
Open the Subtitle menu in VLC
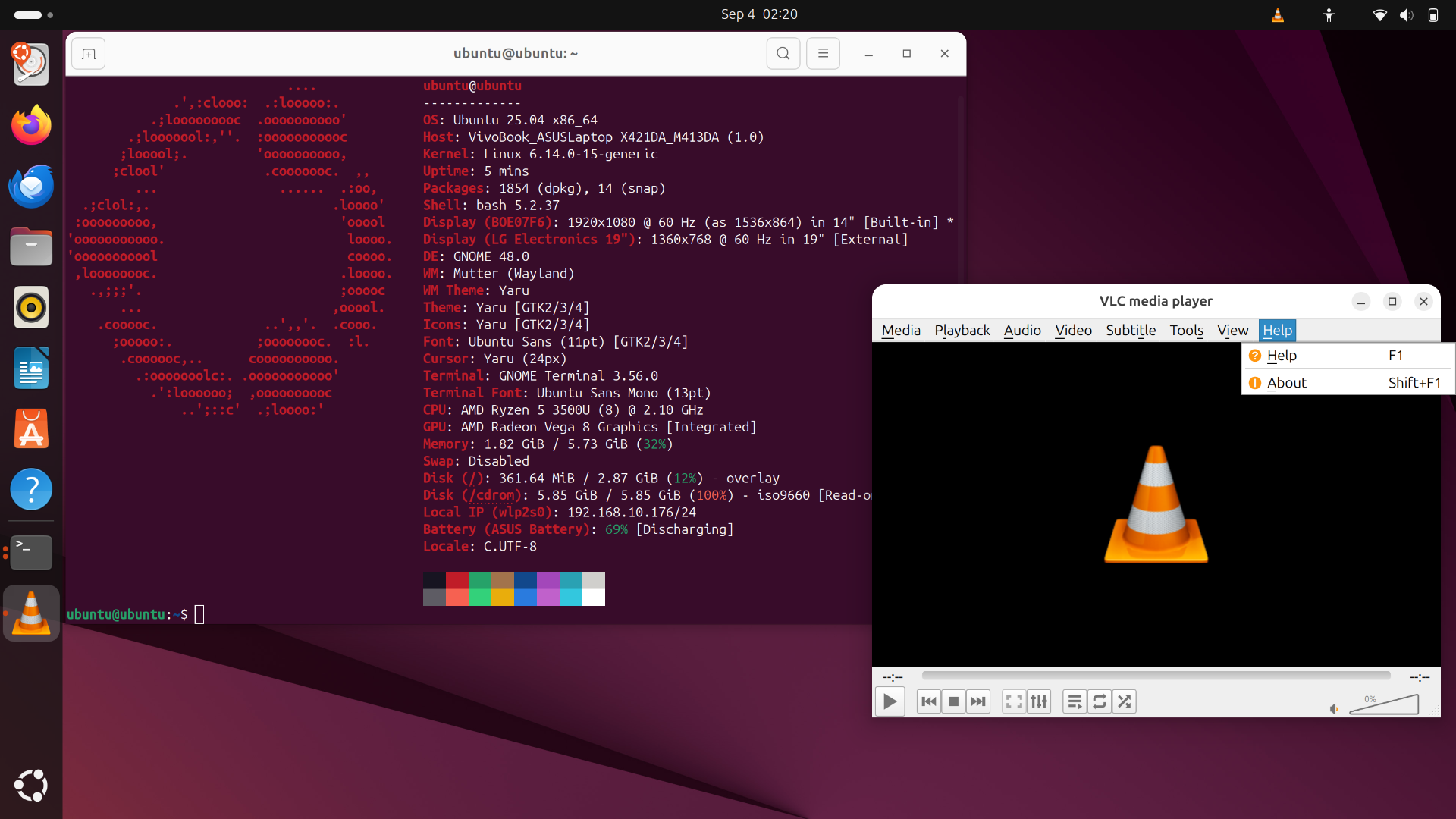point(1131,330)
